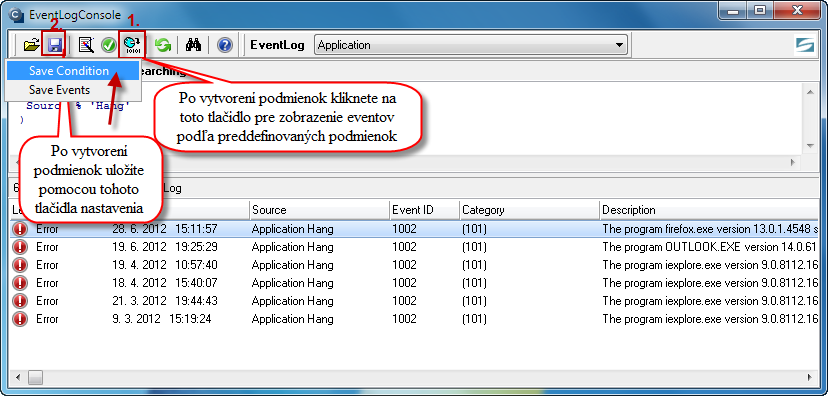Open the condition editor toolbar icon
Screen dimensions: 828x396
coord(86,45)
